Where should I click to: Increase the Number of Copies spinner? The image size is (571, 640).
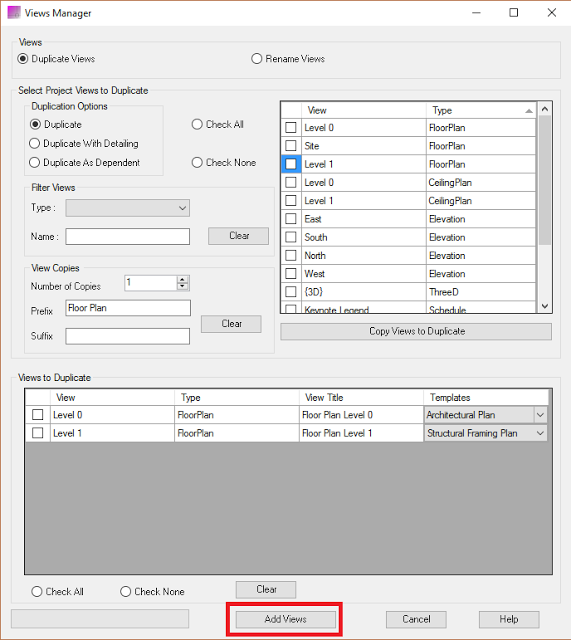(182, 279)
